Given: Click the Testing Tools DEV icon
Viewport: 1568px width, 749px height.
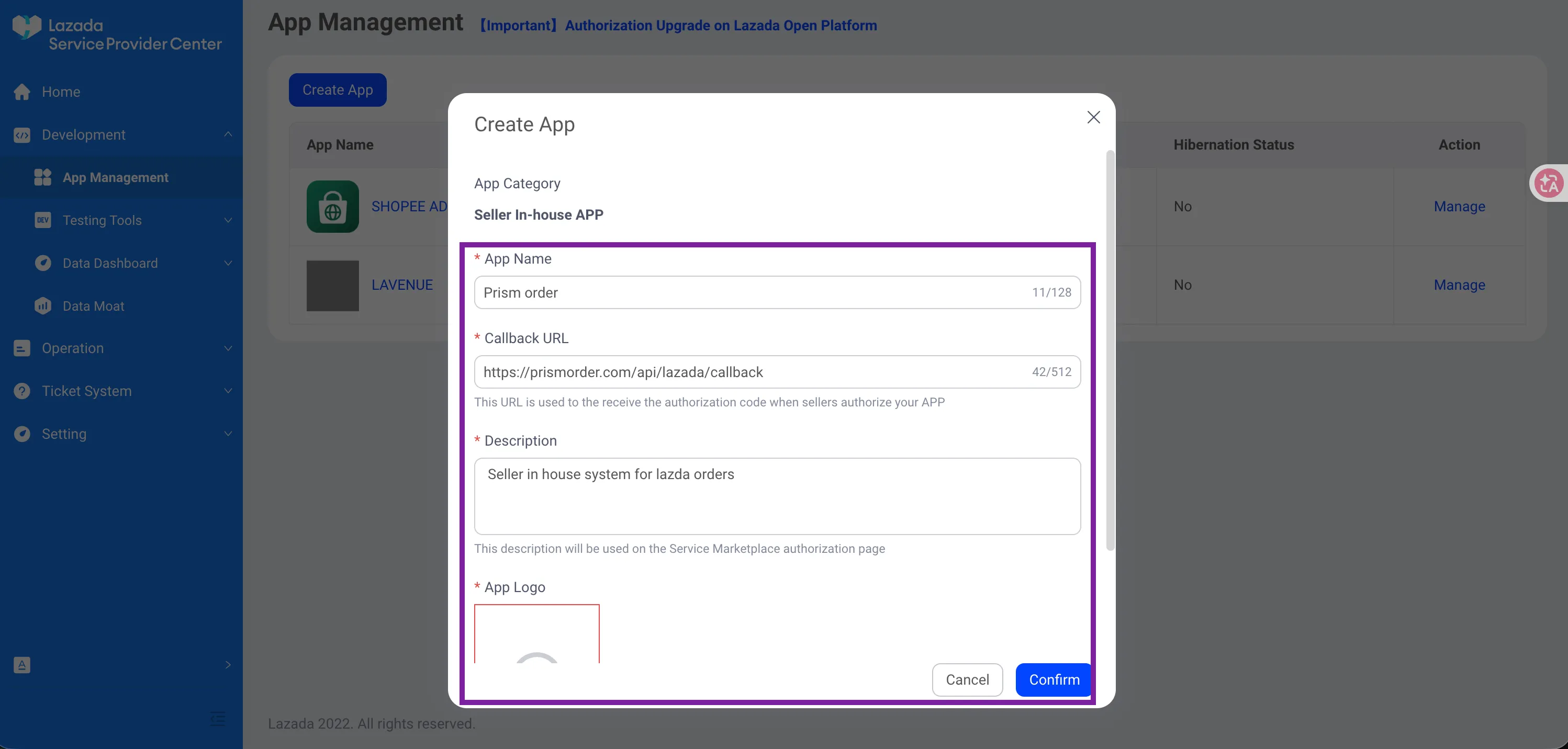Looking at the screenshot, I should (x=42, y=220).
